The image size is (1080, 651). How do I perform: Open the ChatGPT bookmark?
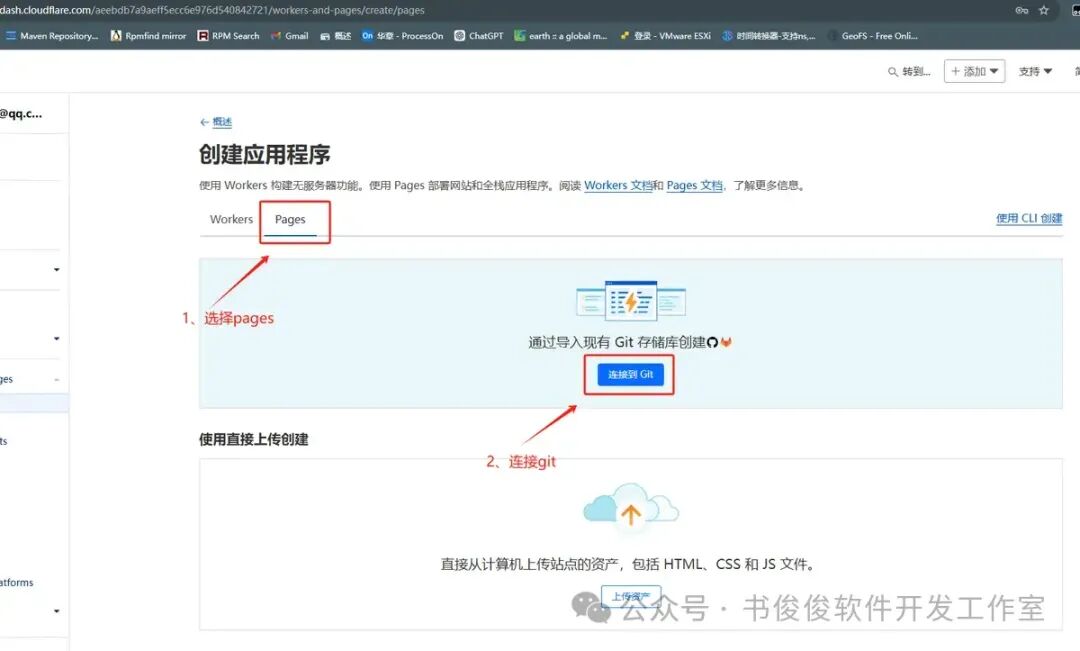[479, 36]
